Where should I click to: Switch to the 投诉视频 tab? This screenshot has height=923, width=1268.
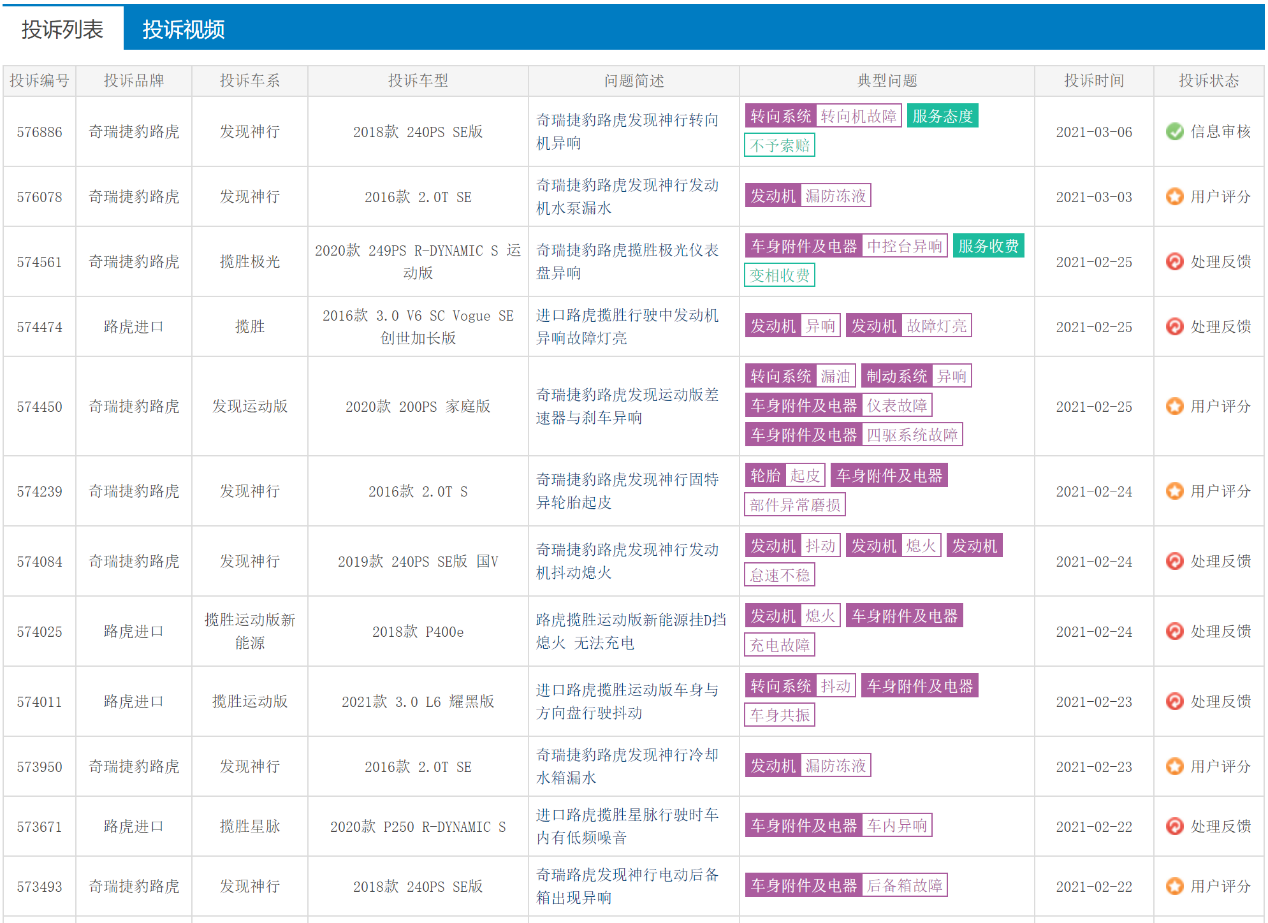[x=183, y=29]
